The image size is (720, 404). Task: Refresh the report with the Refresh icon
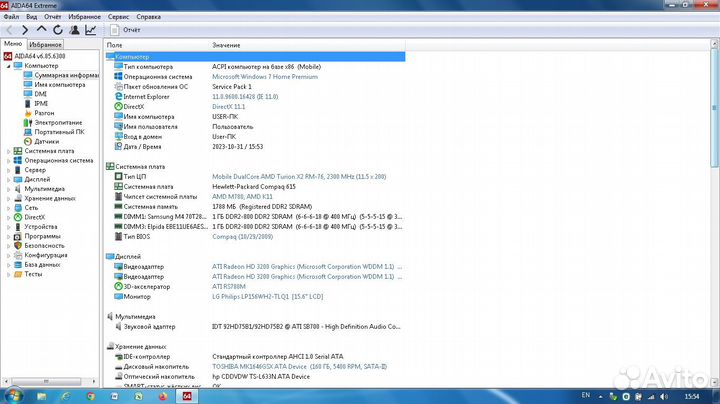[56, 30]
